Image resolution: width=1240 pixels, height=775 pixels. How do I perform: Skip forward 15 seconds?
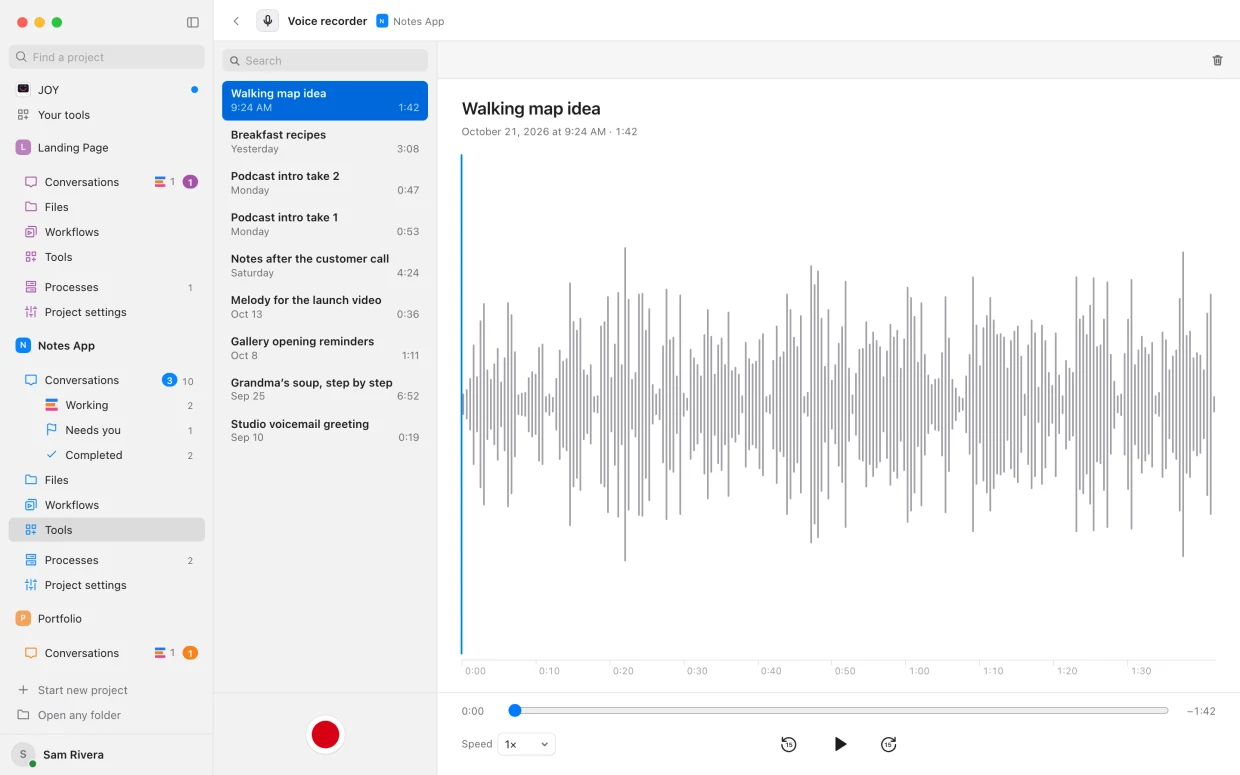click(x=888, y=744)
